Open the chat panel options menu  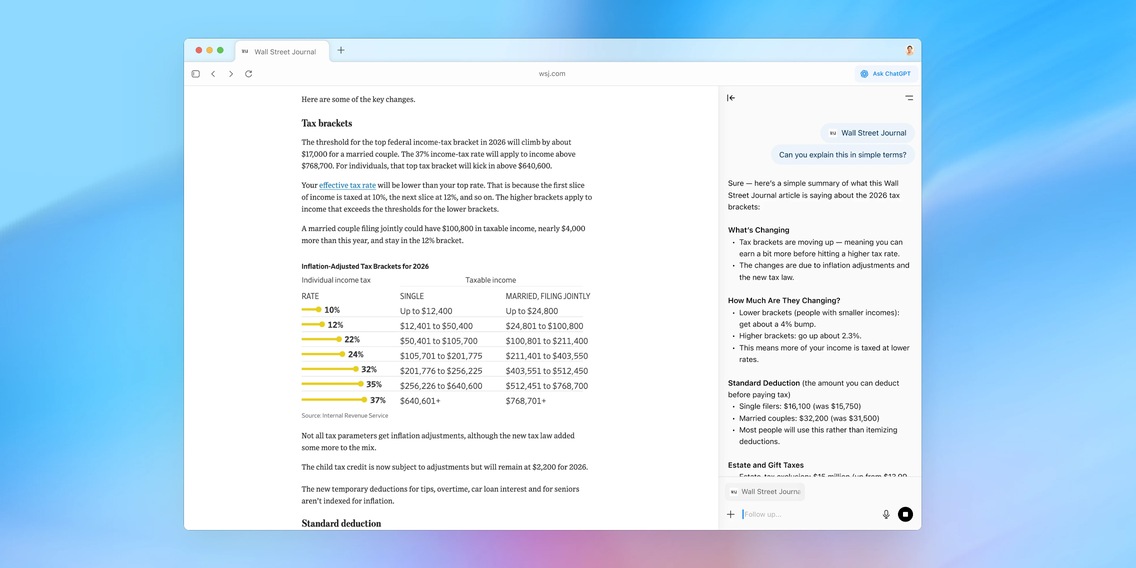point(908,98)
